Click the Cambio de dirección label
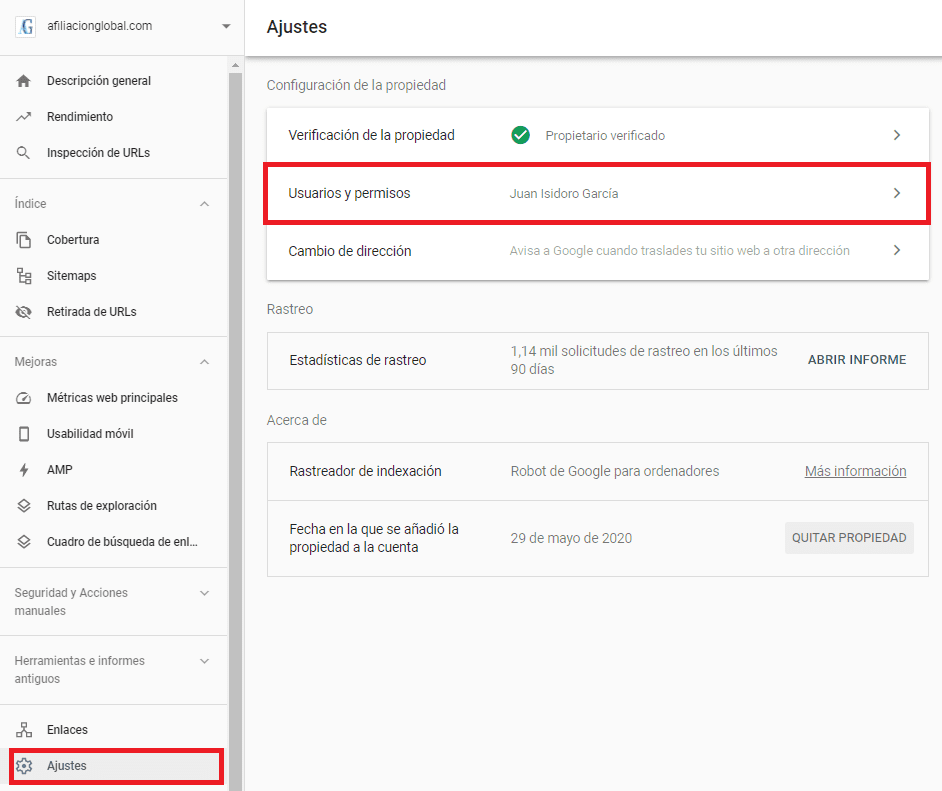Viewport: 942px width, 791px height. [350, 250]
